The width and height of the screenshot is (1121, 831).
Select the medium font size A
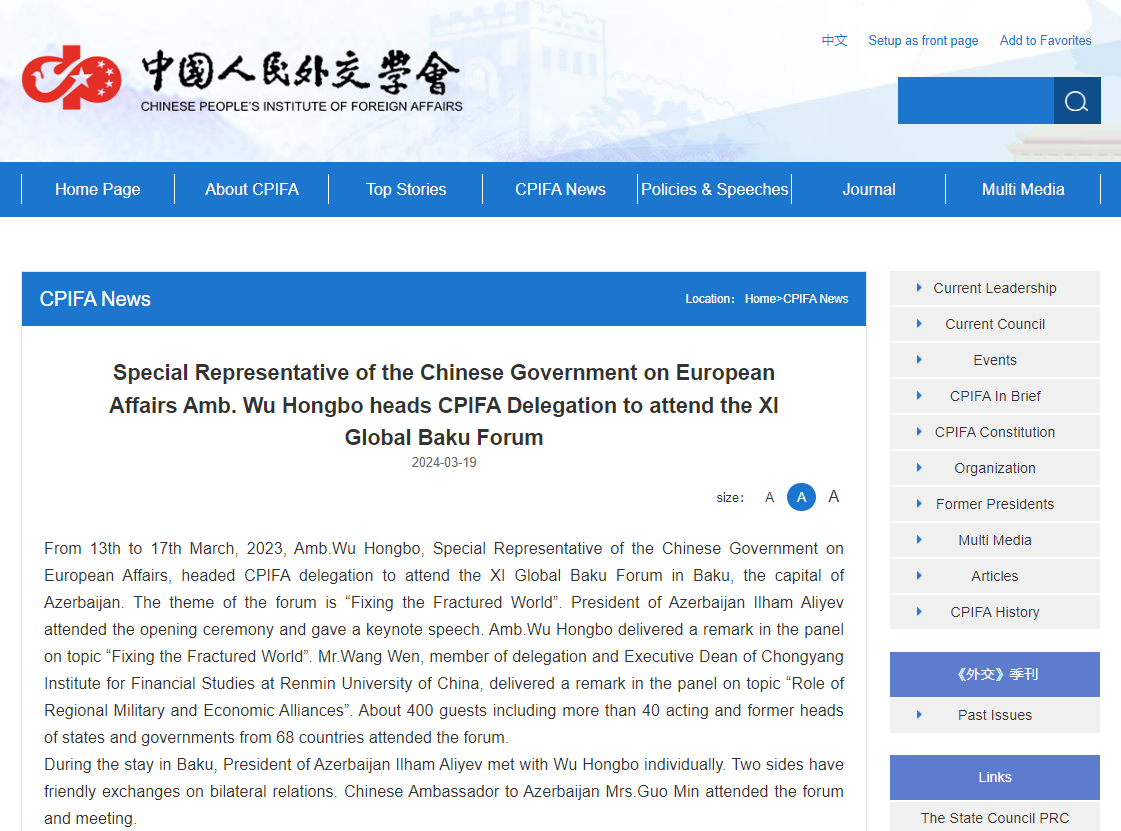(x=801, y=497)
